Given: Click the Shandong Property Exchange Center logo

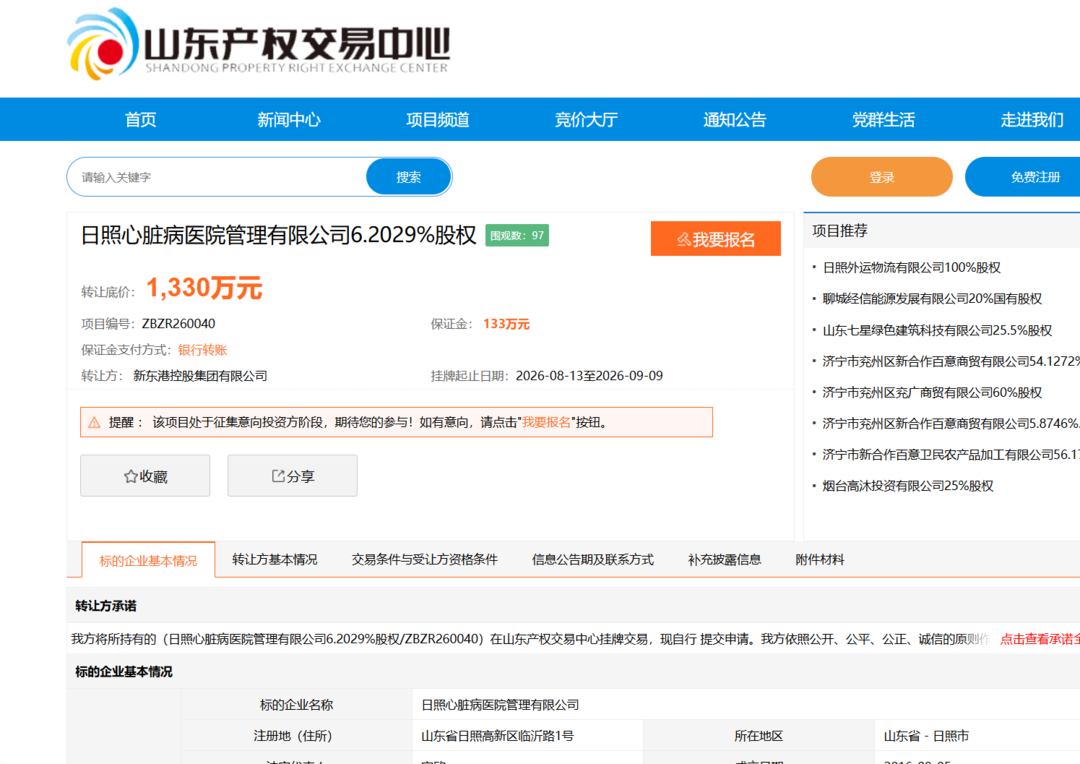Looking at the screenshot, I should [x=259, y=45].
